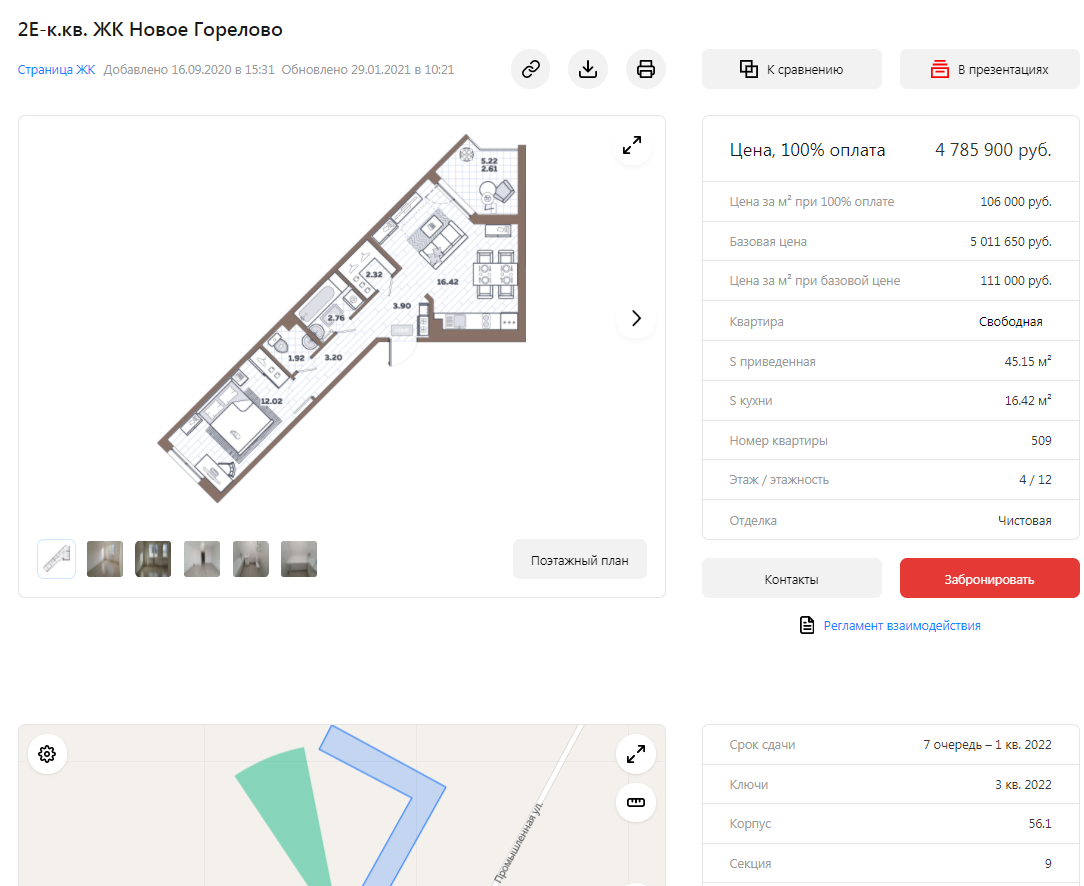
Task: Select the third photo thumbnail
Action: (x=202, y=559)
